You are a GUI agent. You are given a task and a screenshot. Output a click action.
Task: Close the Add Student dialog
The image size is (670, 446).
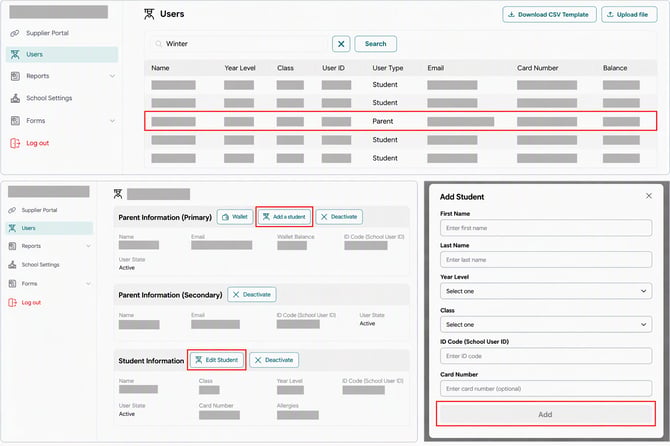click(x=649, y=196)
